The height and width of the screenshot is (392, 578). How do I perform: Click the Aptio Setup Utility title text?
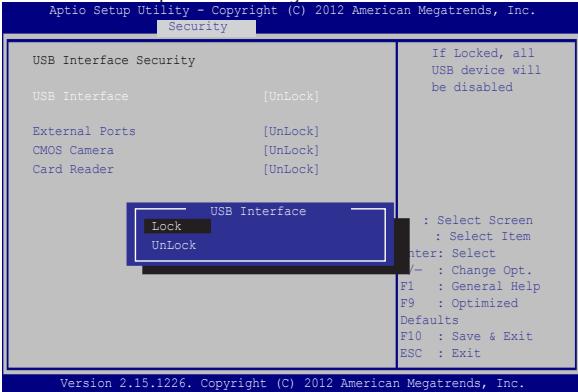[x=292, y=10]
